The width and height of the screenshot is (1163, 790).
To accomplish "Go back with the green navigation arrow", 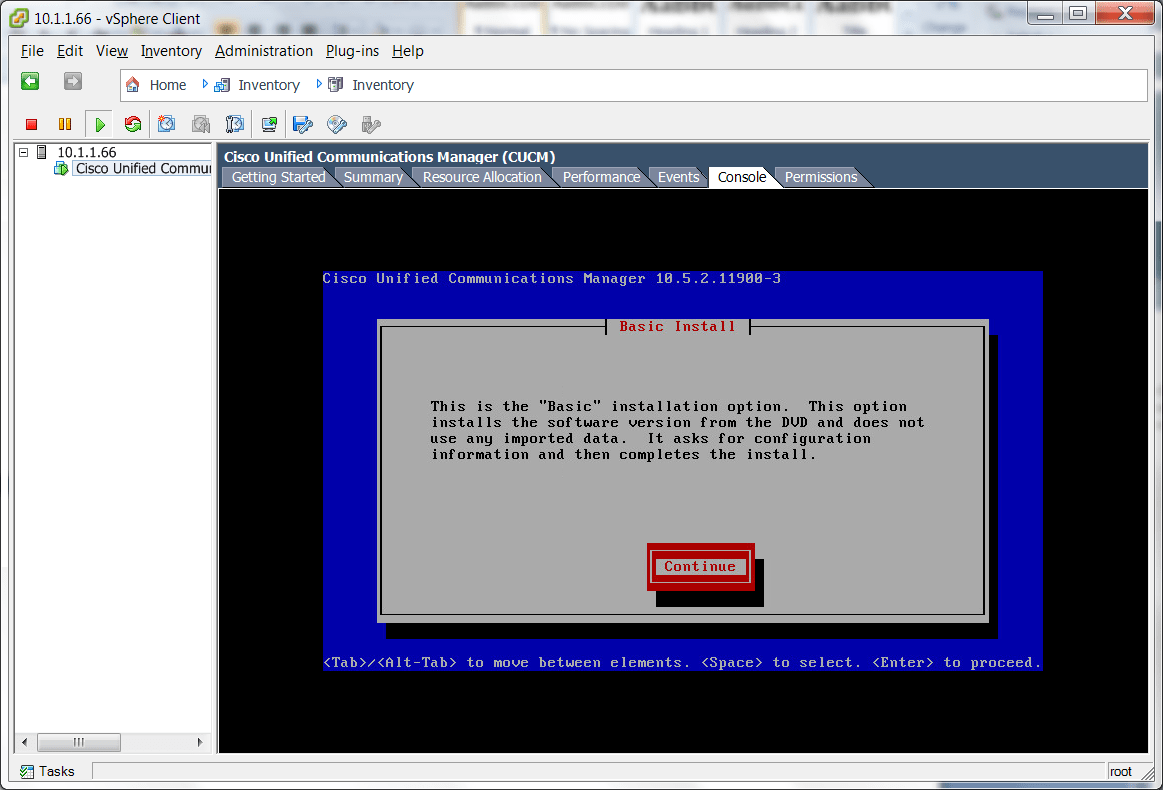I will coord(30,81).
